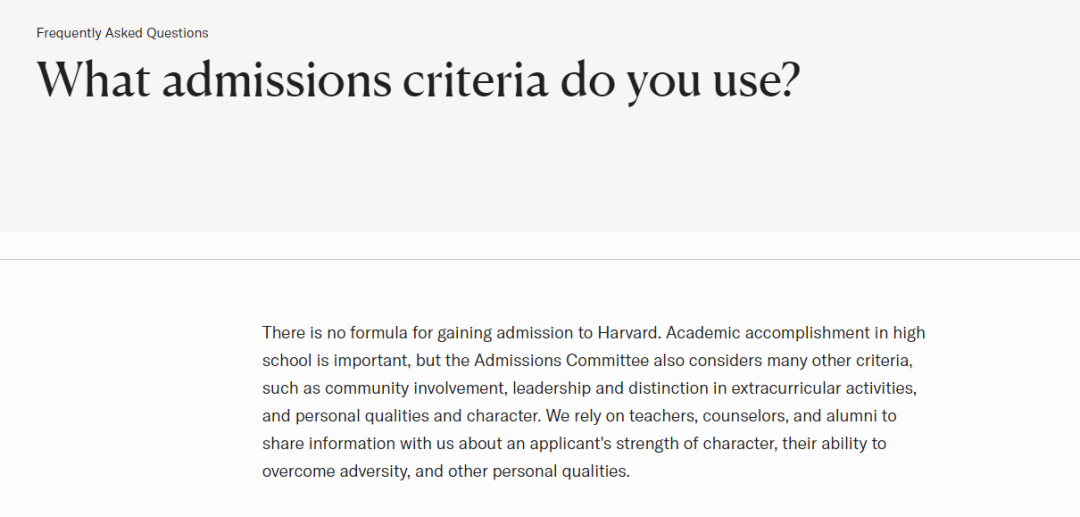
Task: Click the word 'high' ending the first line
Action: click(909, 333)
